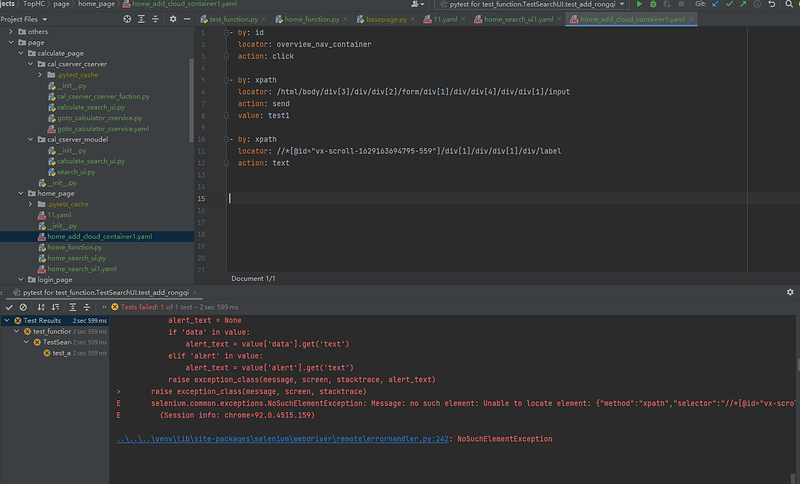
Task: Open Project panel gear options
Action: point(173,19)
